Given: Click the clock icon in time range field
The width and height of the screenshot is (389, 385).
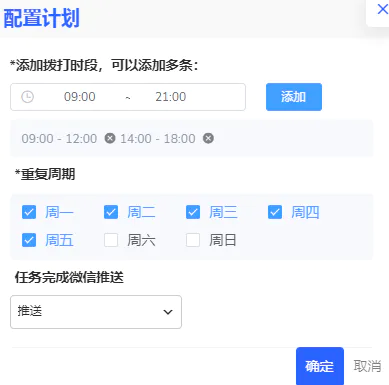Looking at the screenshot, I should click(x=27, y=97).
